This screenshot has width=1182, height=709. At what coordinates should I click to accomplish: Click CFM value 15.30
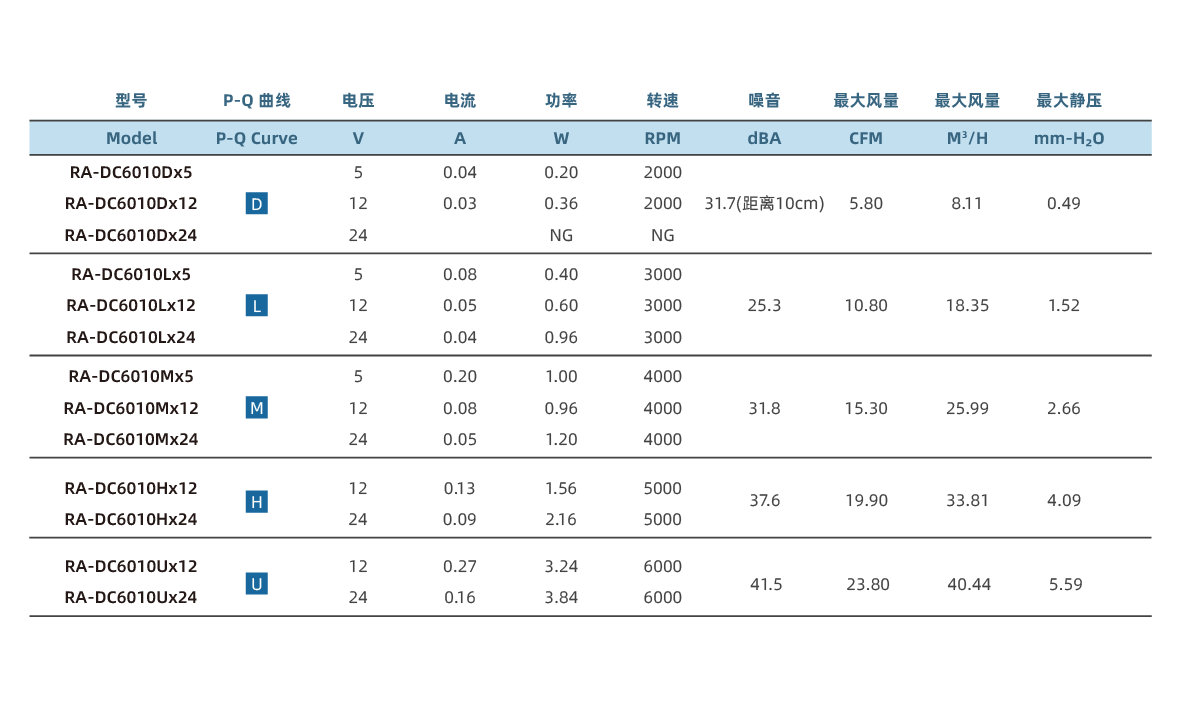point(865,408)
